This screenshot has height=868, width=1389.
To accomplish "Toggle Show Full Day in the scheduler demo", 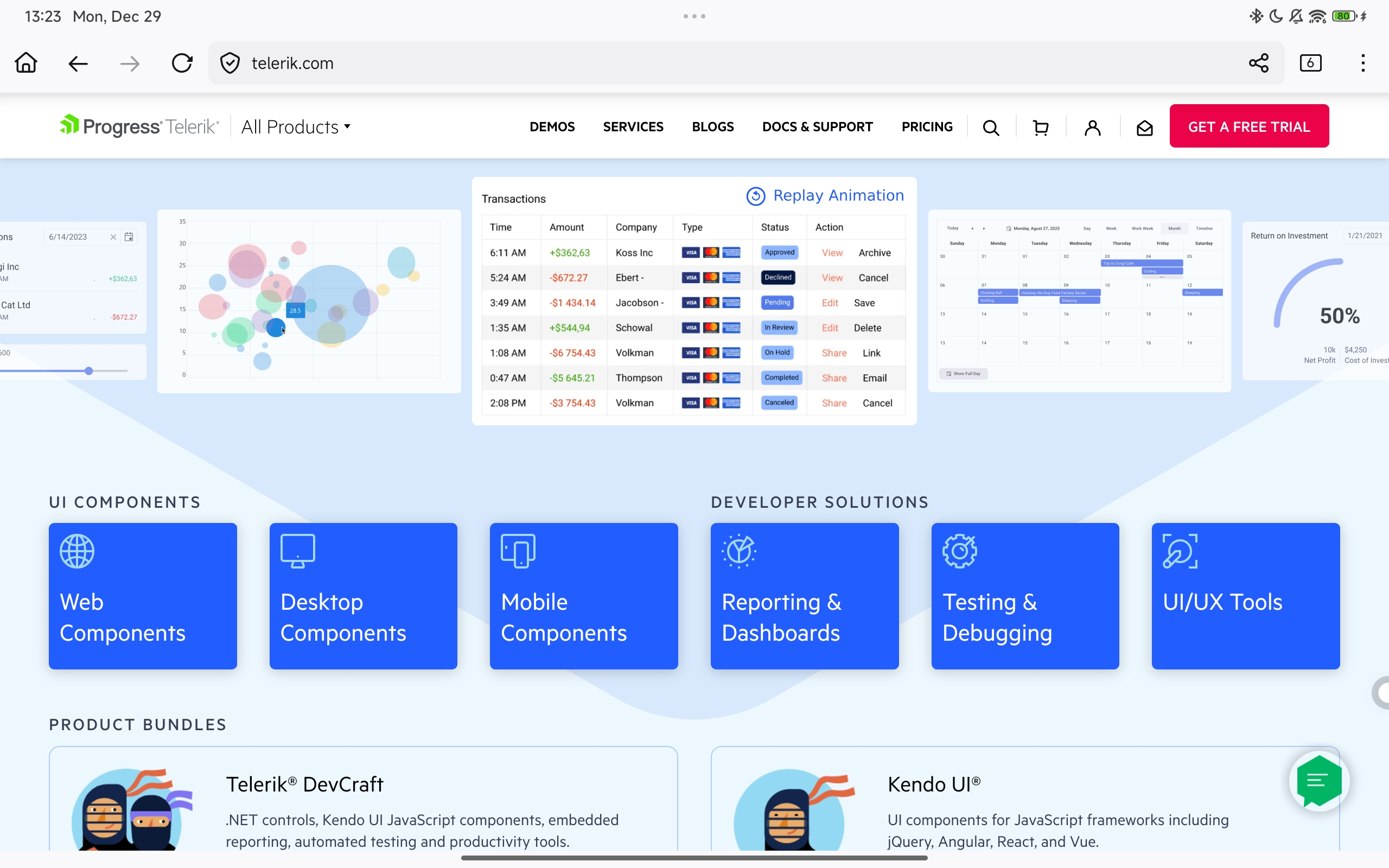I will coord(963,373).
